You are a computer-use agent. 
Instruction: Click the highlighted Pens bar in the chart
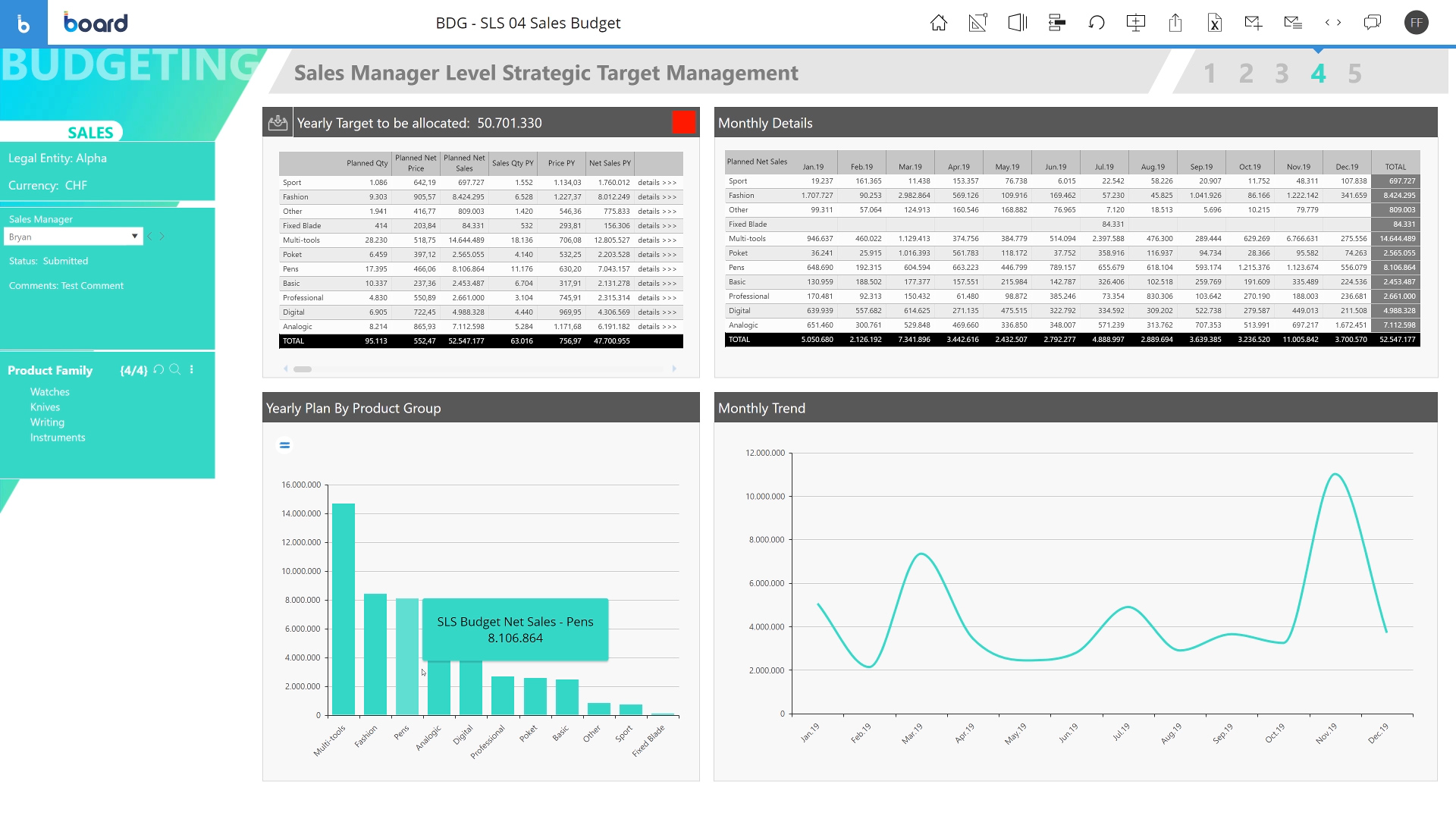407,657
